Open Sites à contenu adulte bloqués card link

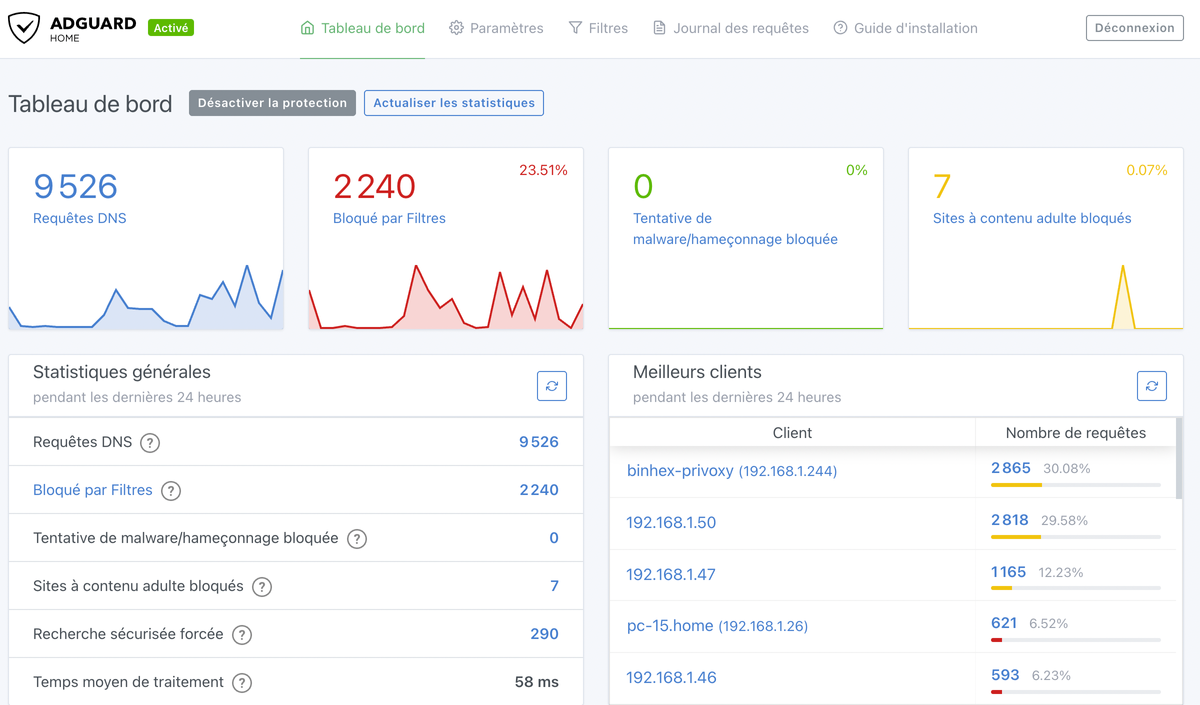[1032, 218]
